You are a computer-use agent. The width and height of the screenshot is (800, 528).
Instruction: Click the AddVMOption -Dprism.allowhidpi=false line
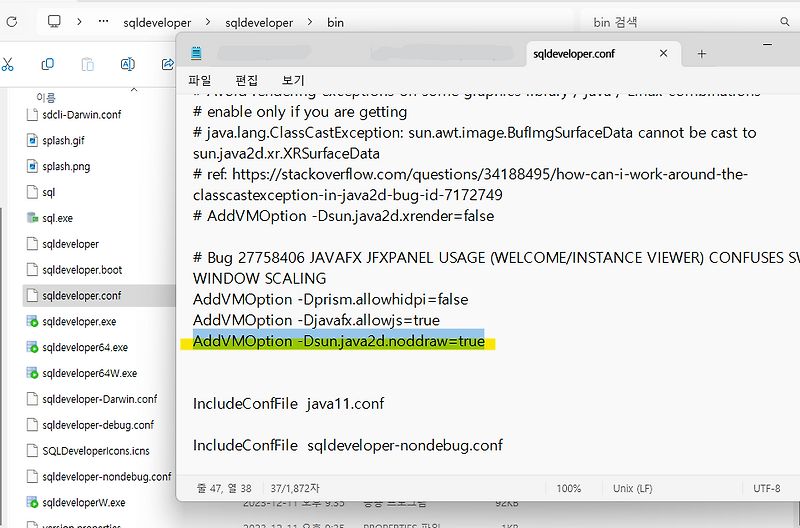331,299
